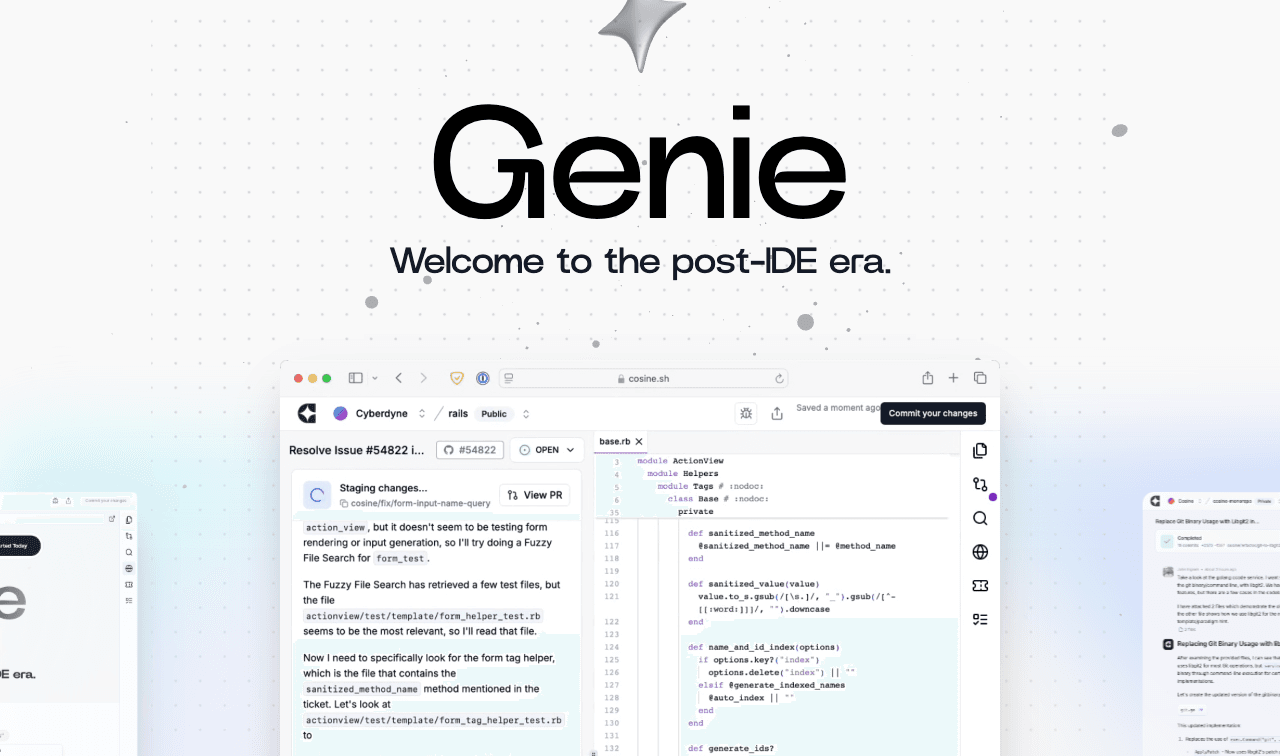This screenshot has height=756, width=1280.
Task: Click the bug report icon
Action: point(746,413)
